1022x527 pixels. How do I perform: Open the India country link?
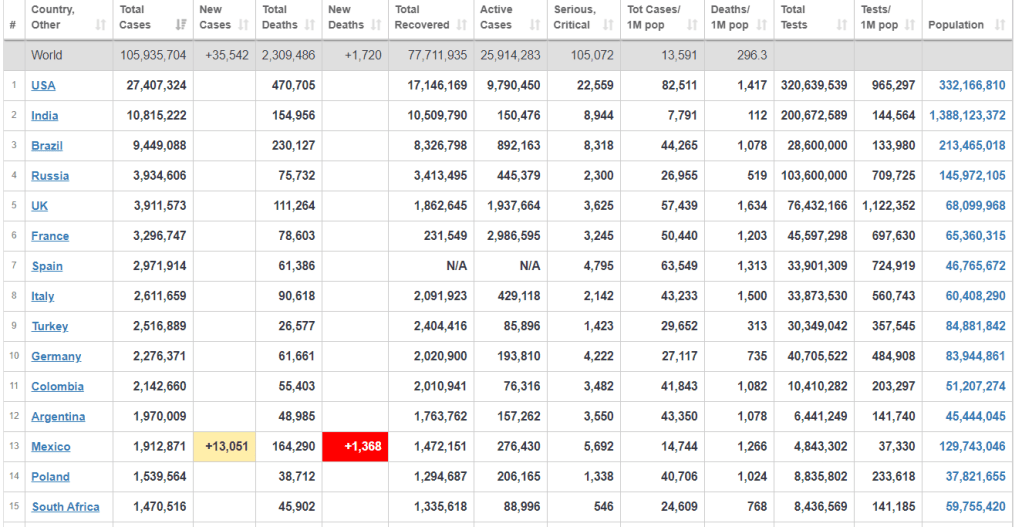(45, 116)
